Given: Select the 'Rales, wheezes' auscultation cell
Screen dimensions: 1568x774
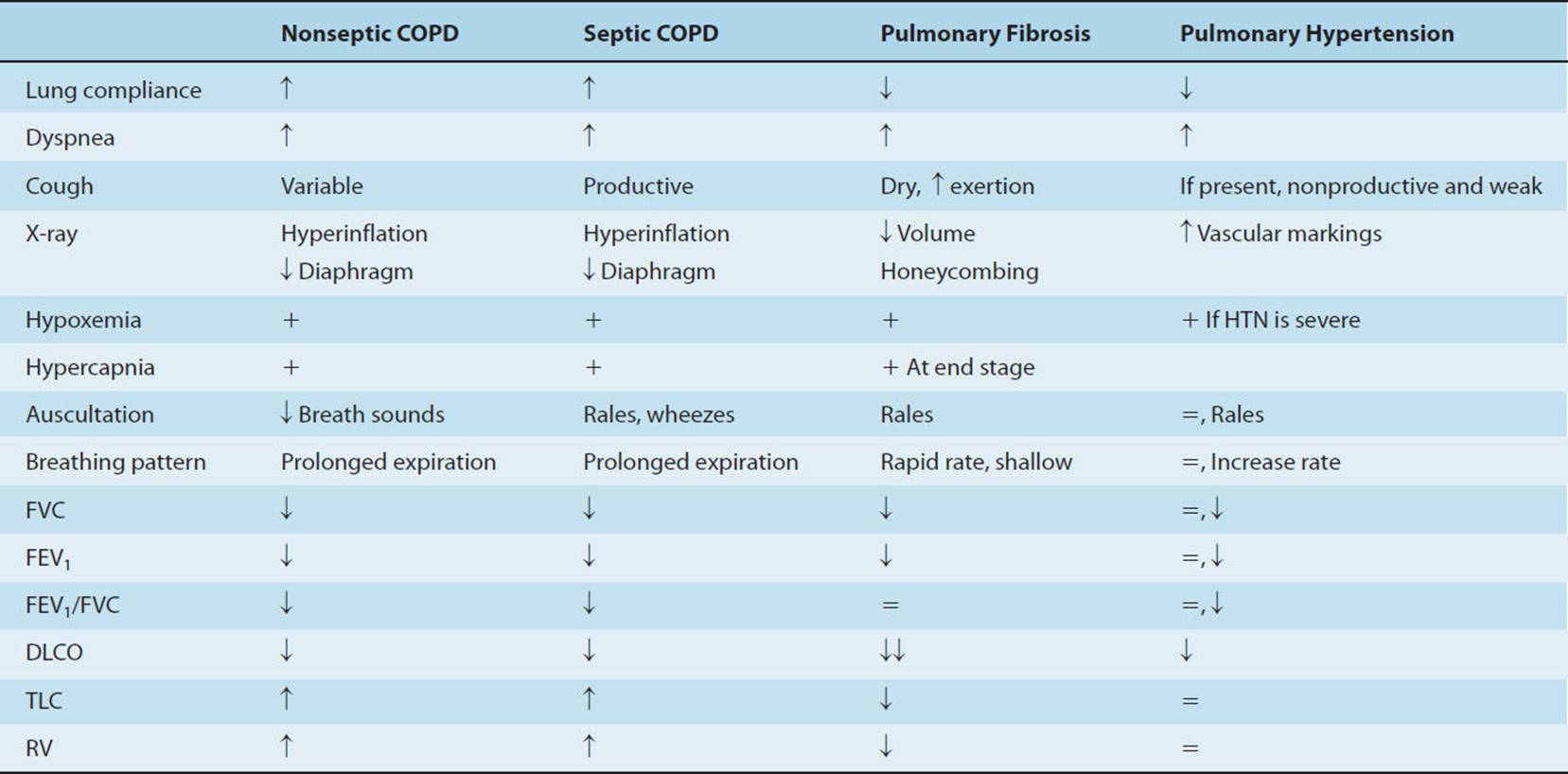Looking at the screenshot, I should pyautogui.click(x=659, y=414).
